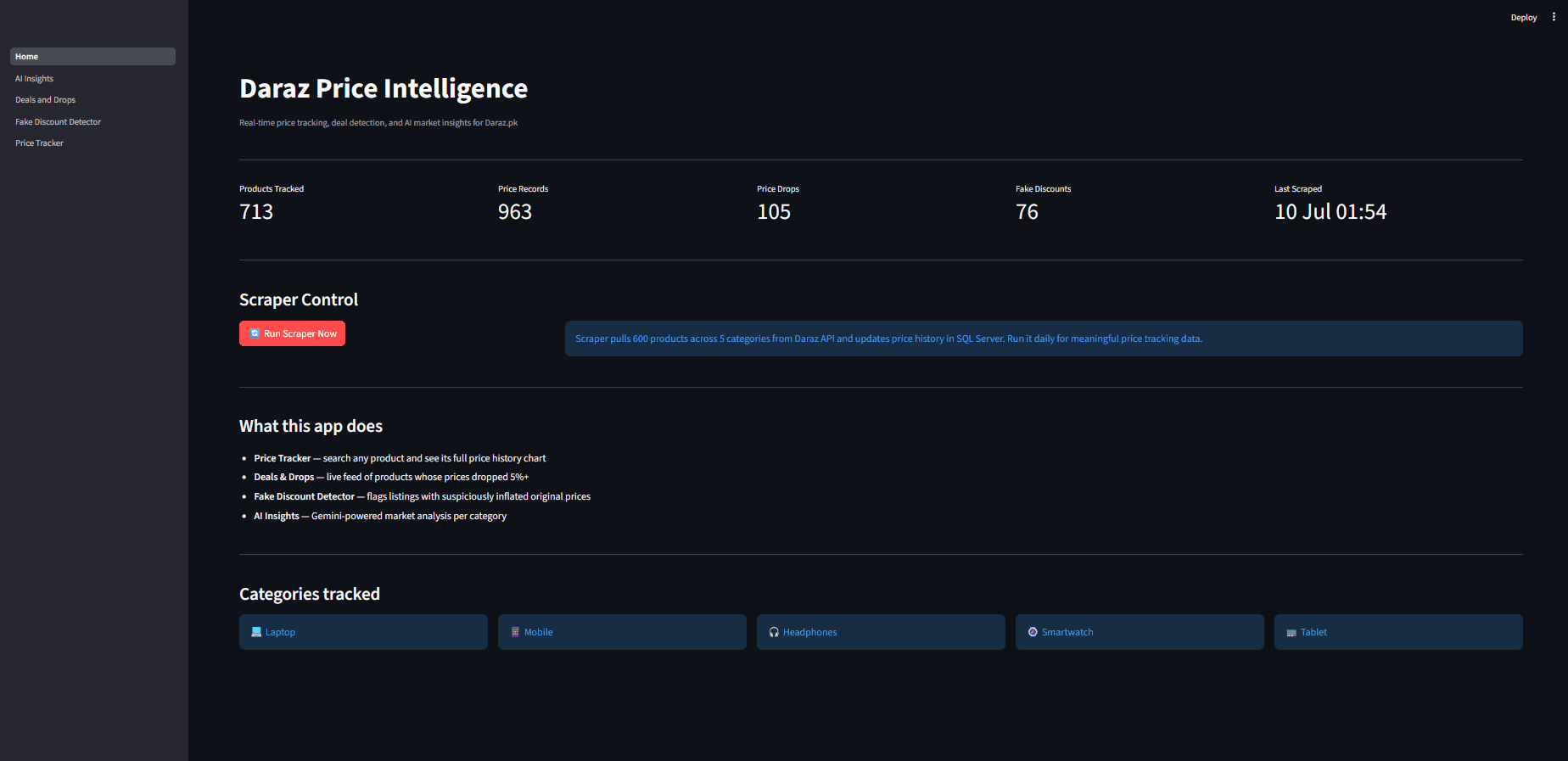Click the refresh icon on Run Scraper button
Viewport: 1568px width, 761px height.
click(x=255, y=333)
